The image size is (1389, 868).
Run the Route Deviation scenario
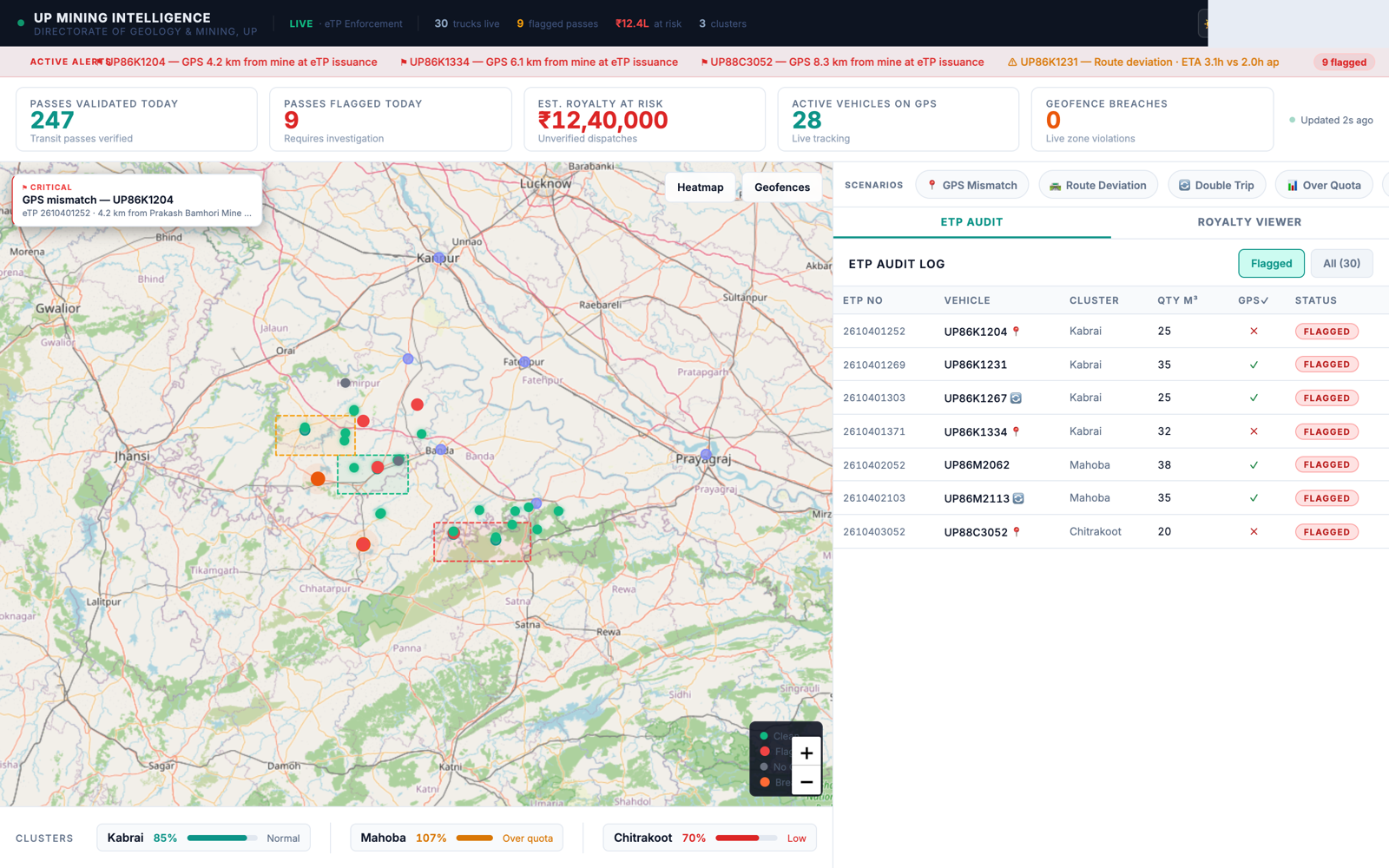pyautogui.click(x=1098, y=186)
